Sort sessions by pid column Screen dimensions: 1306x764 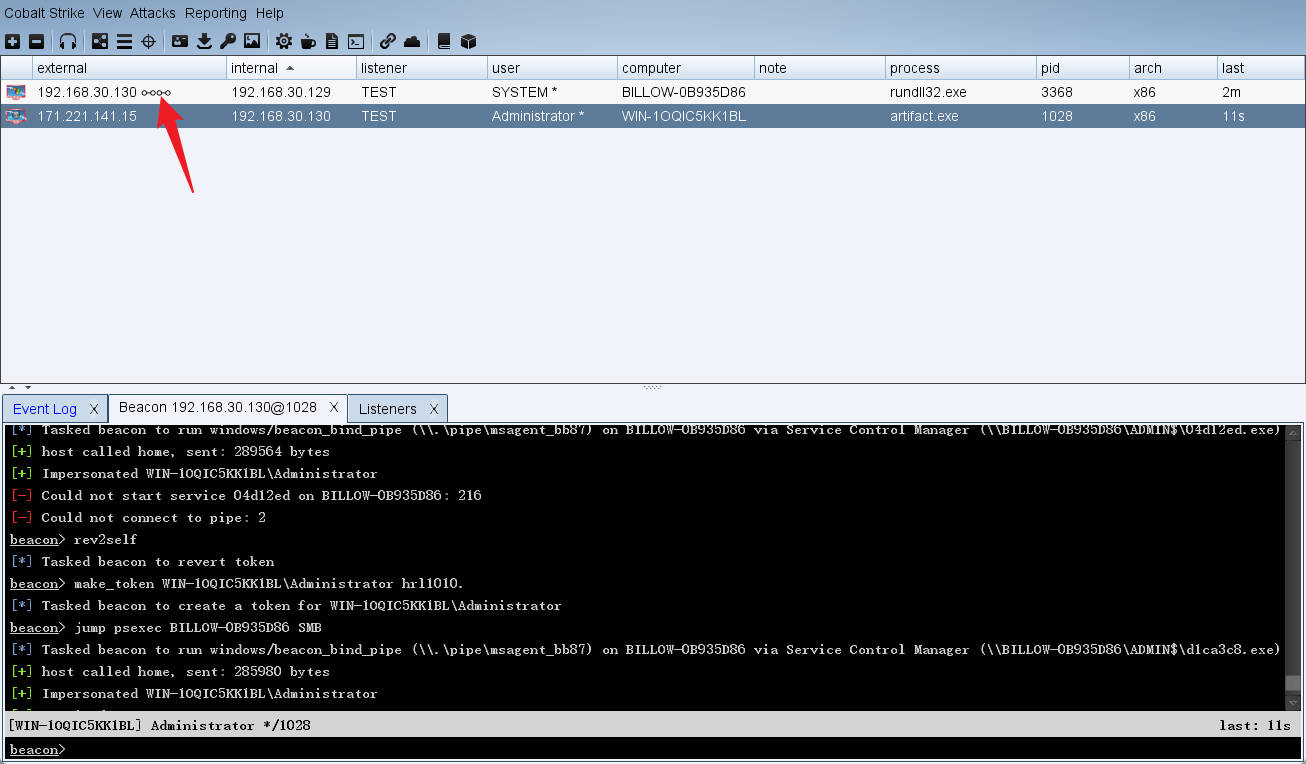point(1083,68)
